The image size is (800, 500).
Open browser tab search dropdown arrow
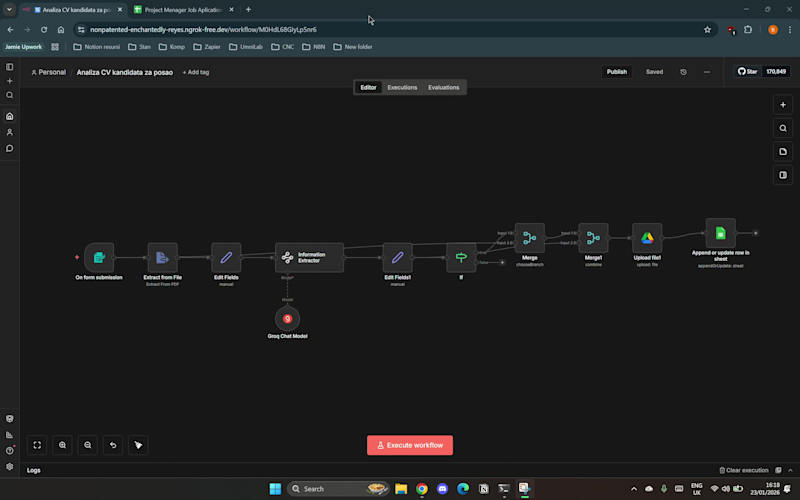pos(9,10)
